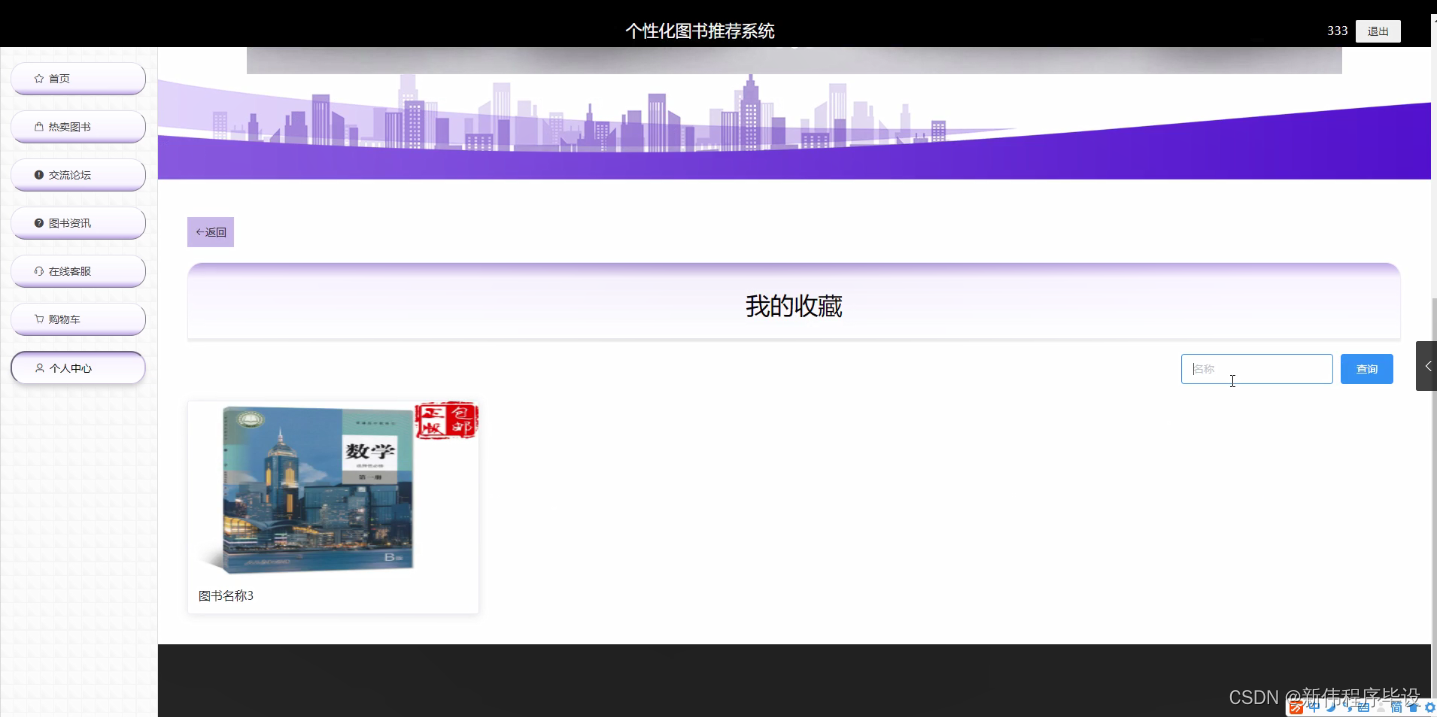The width and height of the screenshot is (1437, 717).
Task: Open the 个人中心 section
Action: tap(77, 367)
